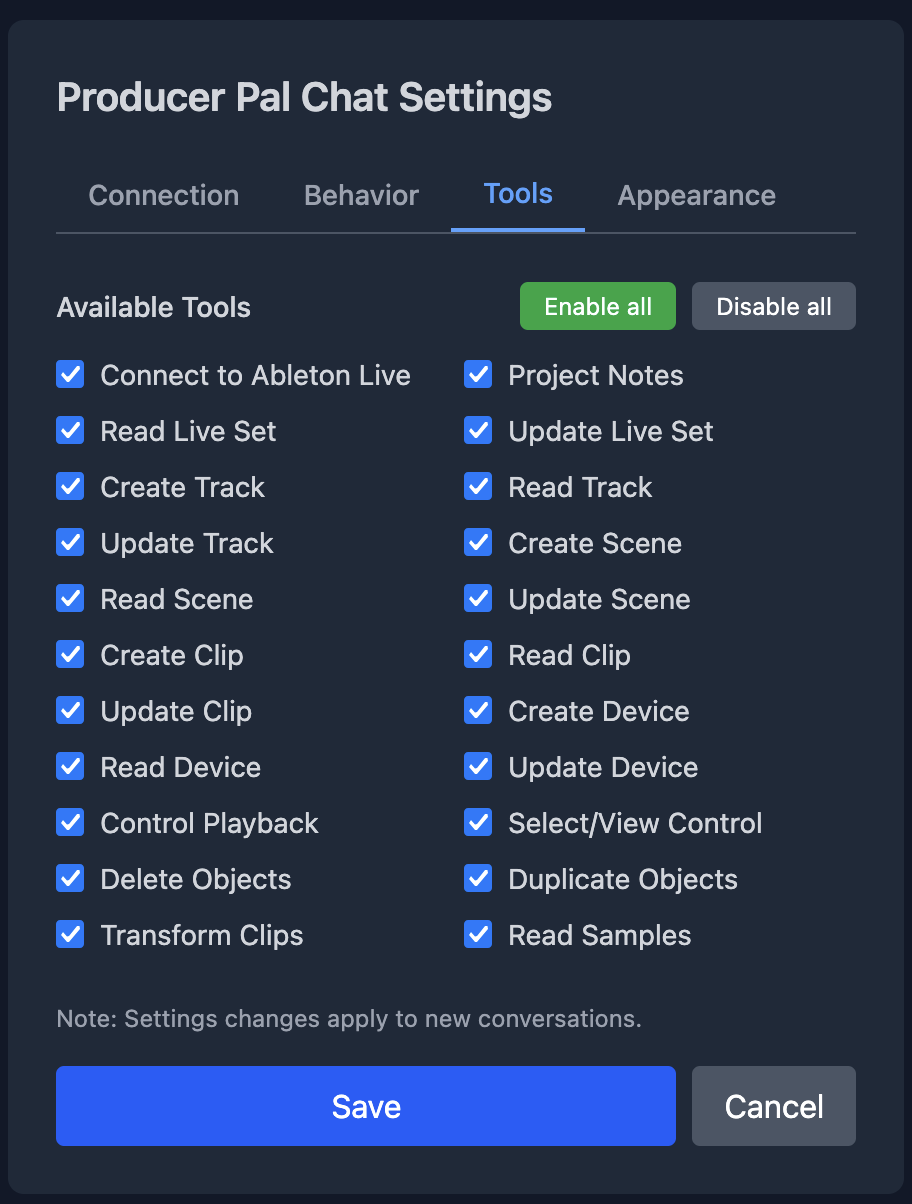This screenshot has height=1204, width=912.
Task: Uncheck the Select/View Control tool
Action: pos(478,823)
